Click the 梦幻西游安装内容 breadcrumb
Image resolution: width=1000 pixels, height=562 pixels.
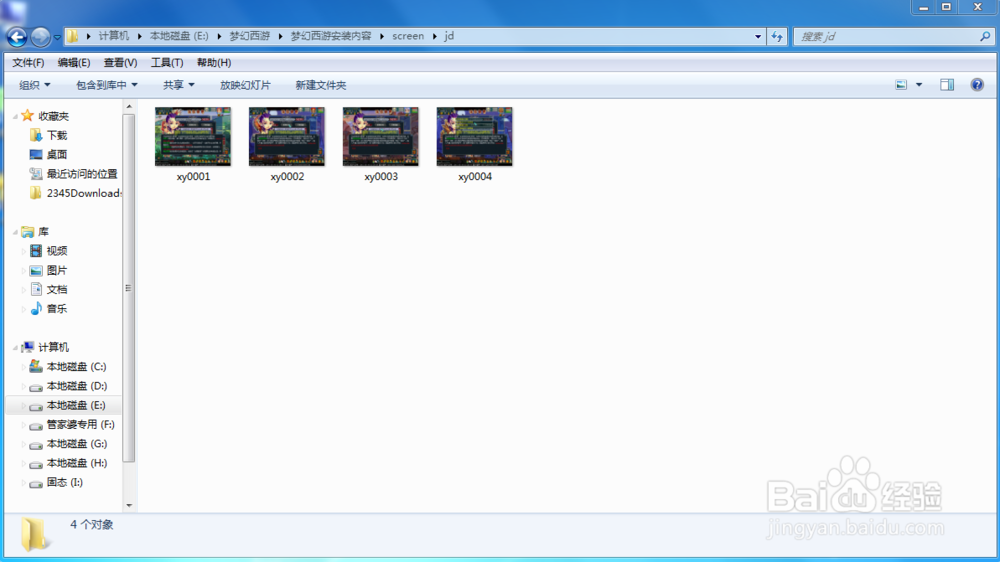click(x=331, y=36)
